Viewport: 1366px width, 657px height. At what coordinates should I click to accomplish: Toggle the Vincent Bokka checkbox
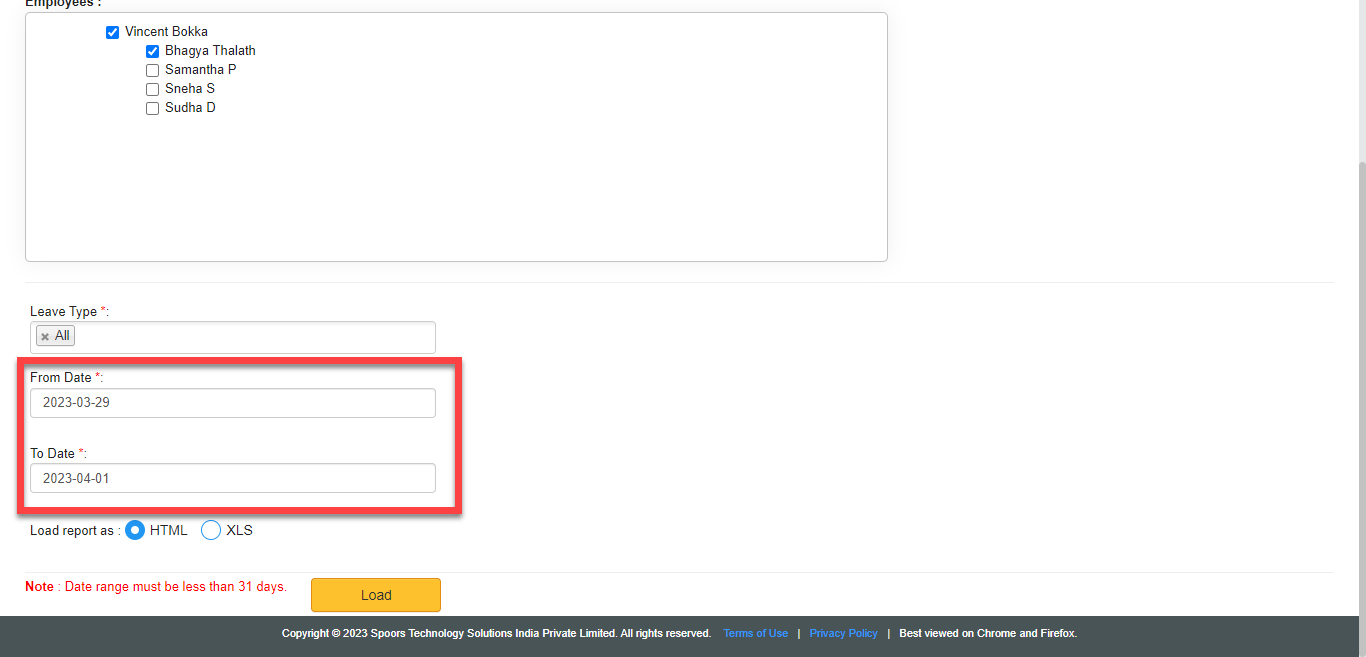pos(112,32)
